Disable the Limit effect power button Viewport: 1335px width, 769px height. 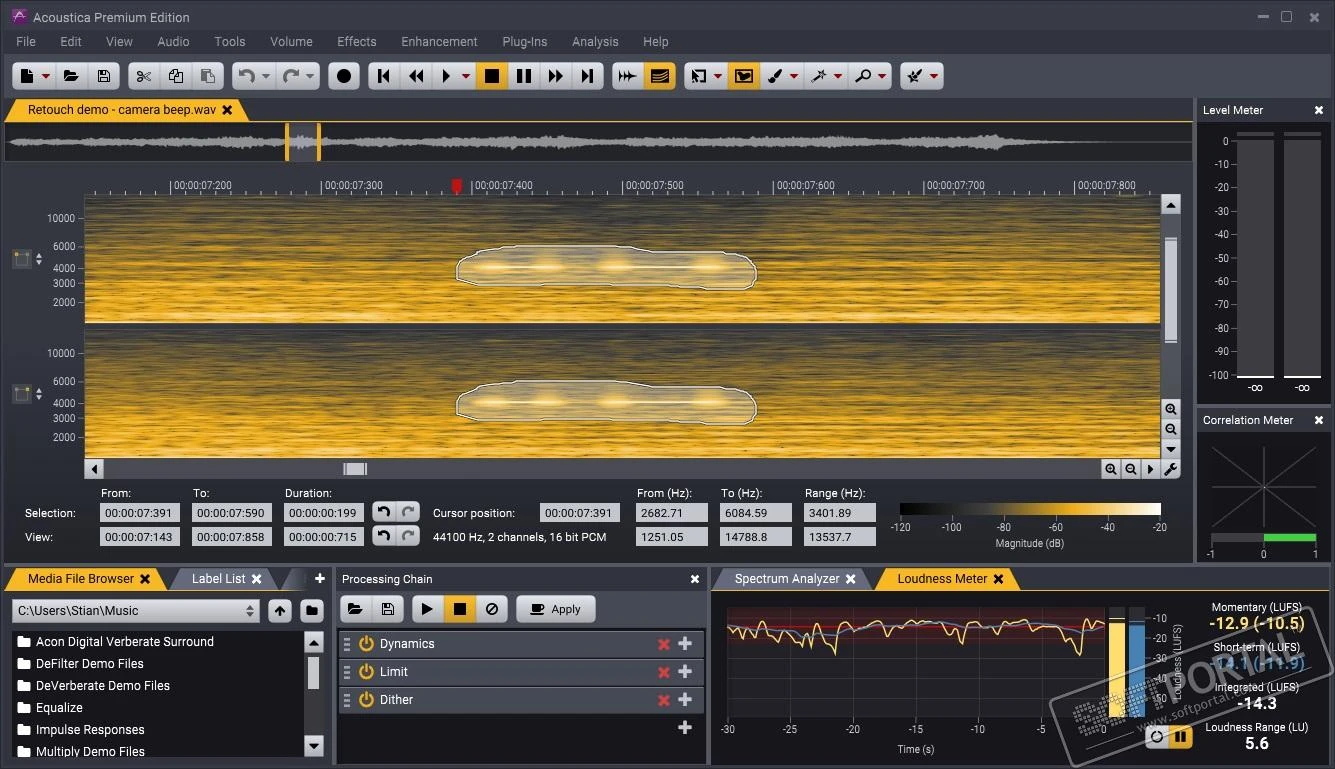366,672
